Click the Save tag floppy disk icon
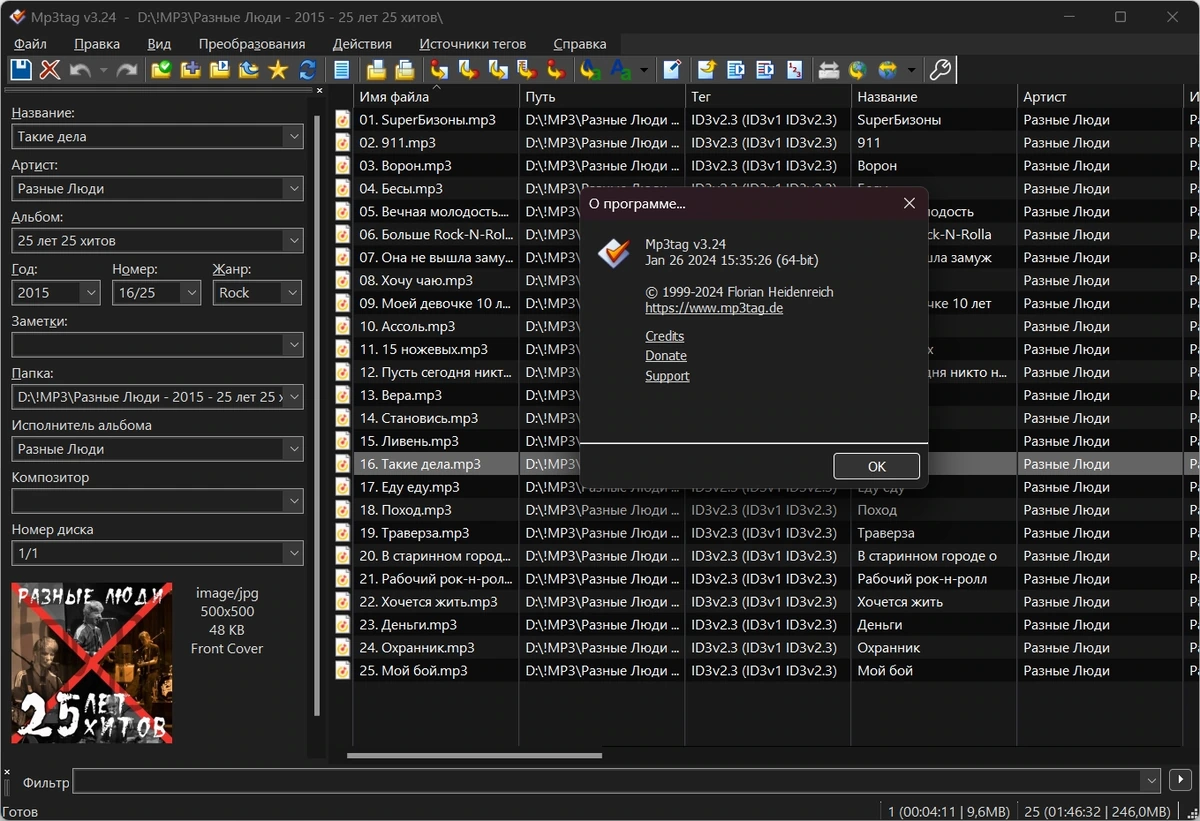Image resolution: width=1200 pixels, height=821 pixels. point(21,70)
